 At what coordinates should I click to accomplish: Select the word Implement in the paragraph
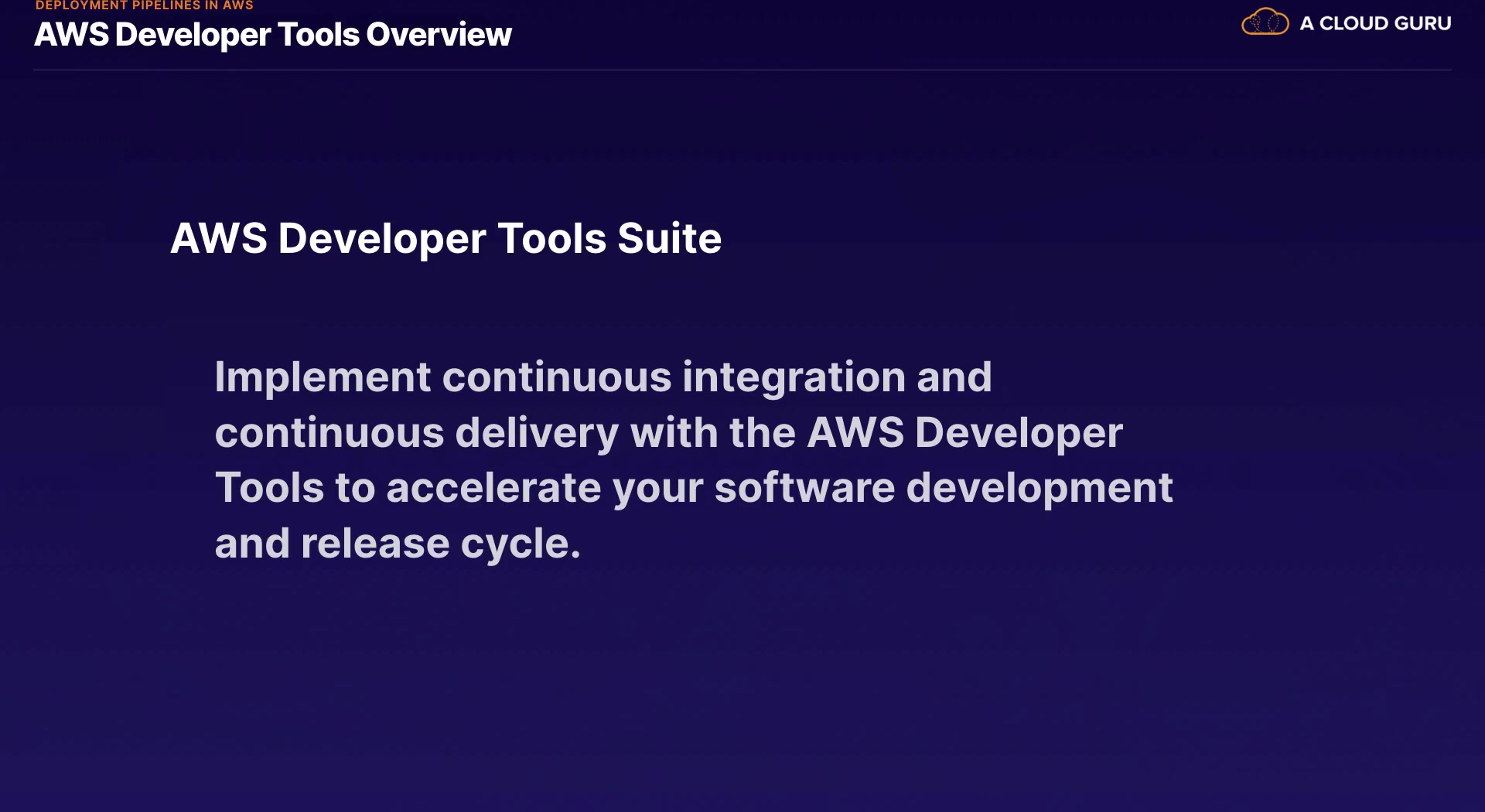323,377
